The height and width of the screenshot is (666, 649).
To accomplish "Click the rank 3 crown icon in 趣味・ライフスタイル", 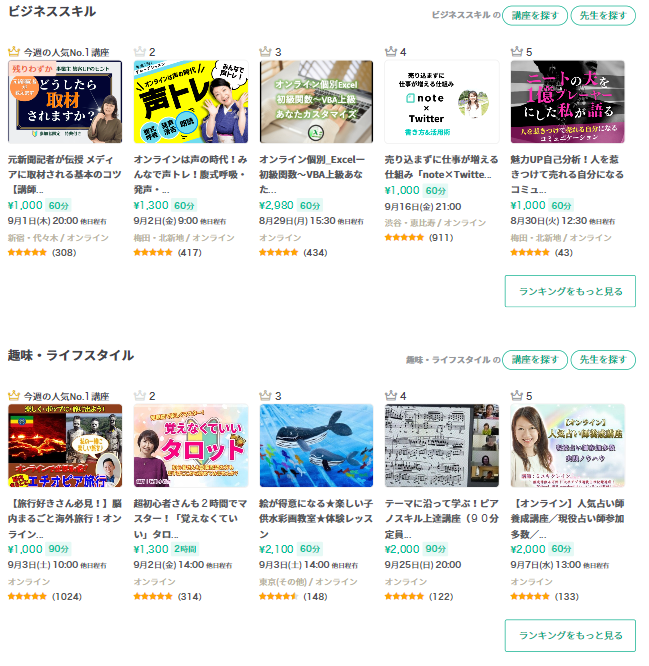I will point(265,396).
